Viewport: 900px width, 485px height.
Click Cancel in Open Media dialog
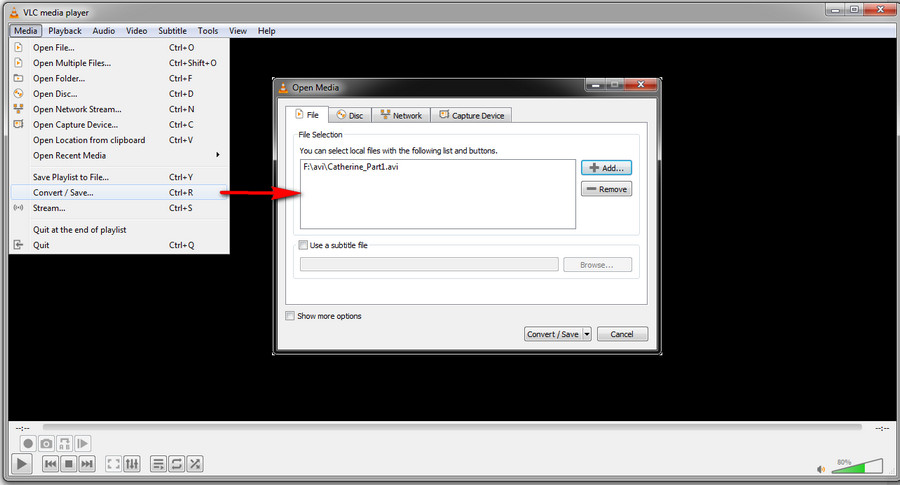[622, 334]
